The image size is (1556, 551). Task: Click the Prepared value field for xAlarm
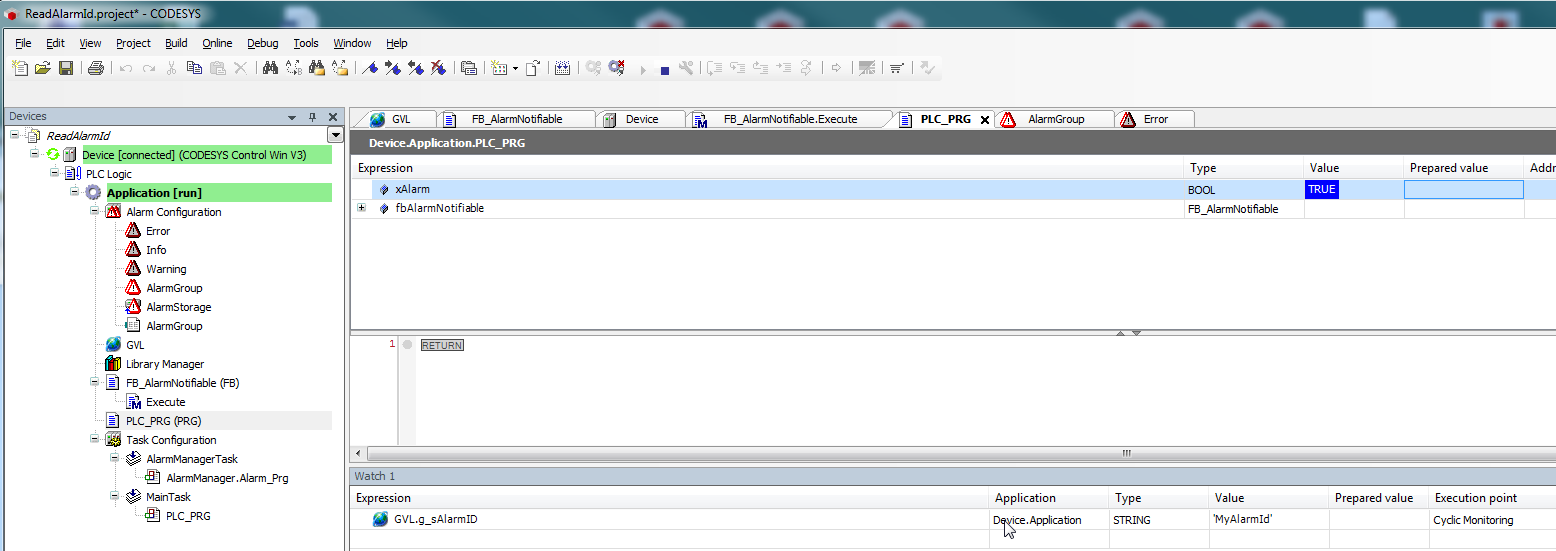tap(1463, 189)
